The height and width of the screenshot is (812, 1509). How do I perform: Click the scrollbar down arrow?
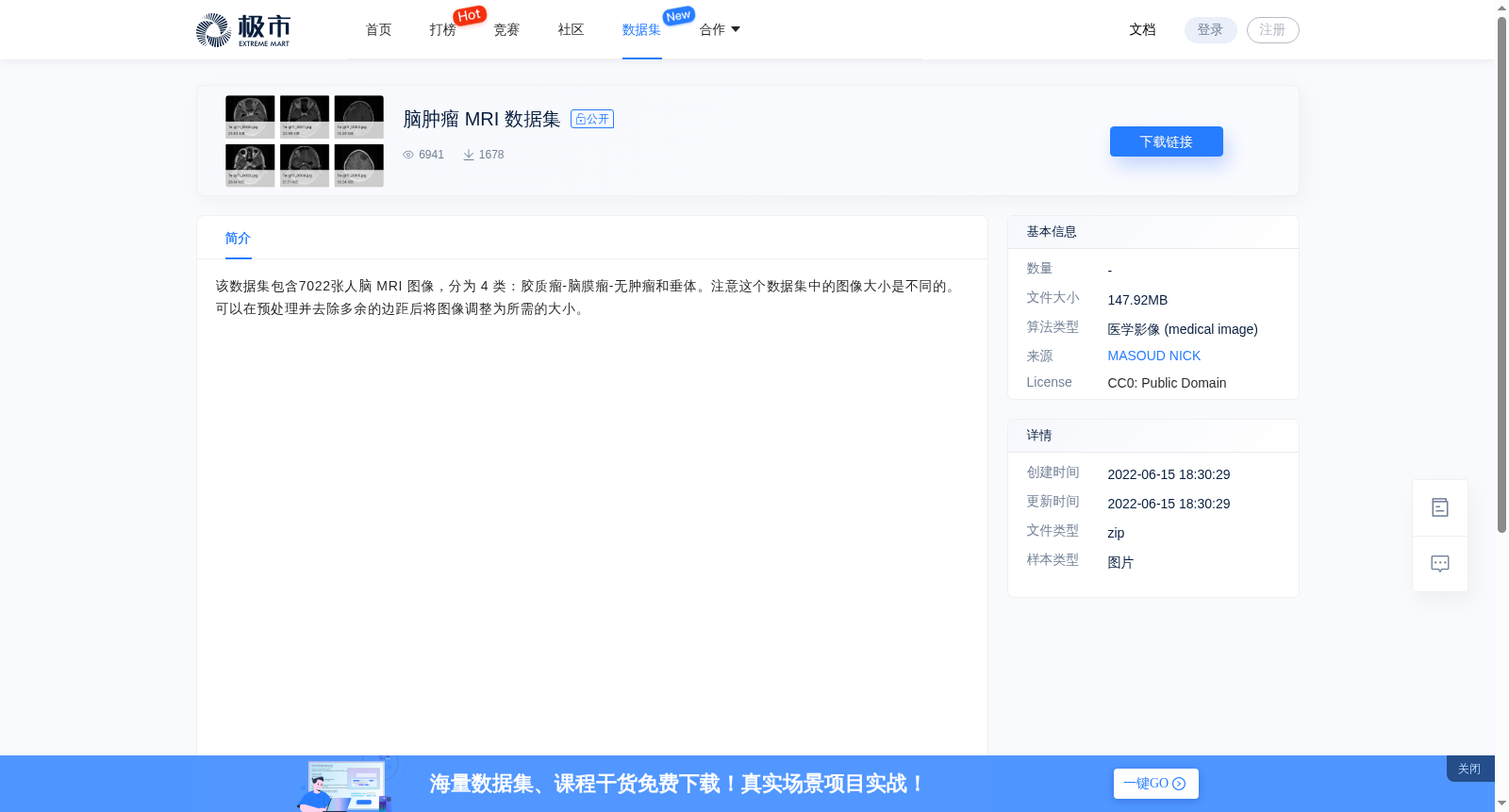tap(1501, 804)
